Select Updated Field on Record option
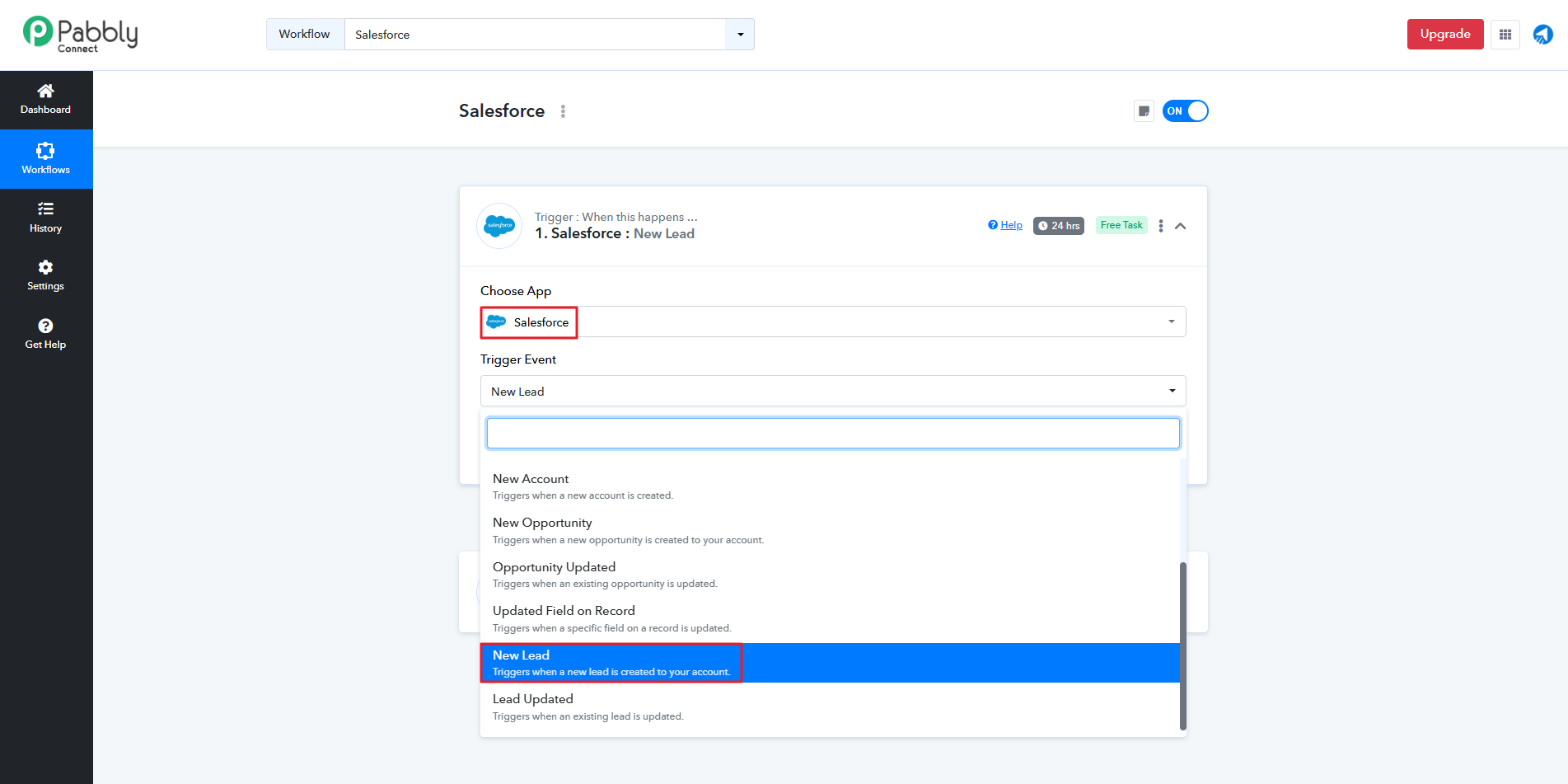This screenshot has height=784, width=1568. click(x=564, y=612)
